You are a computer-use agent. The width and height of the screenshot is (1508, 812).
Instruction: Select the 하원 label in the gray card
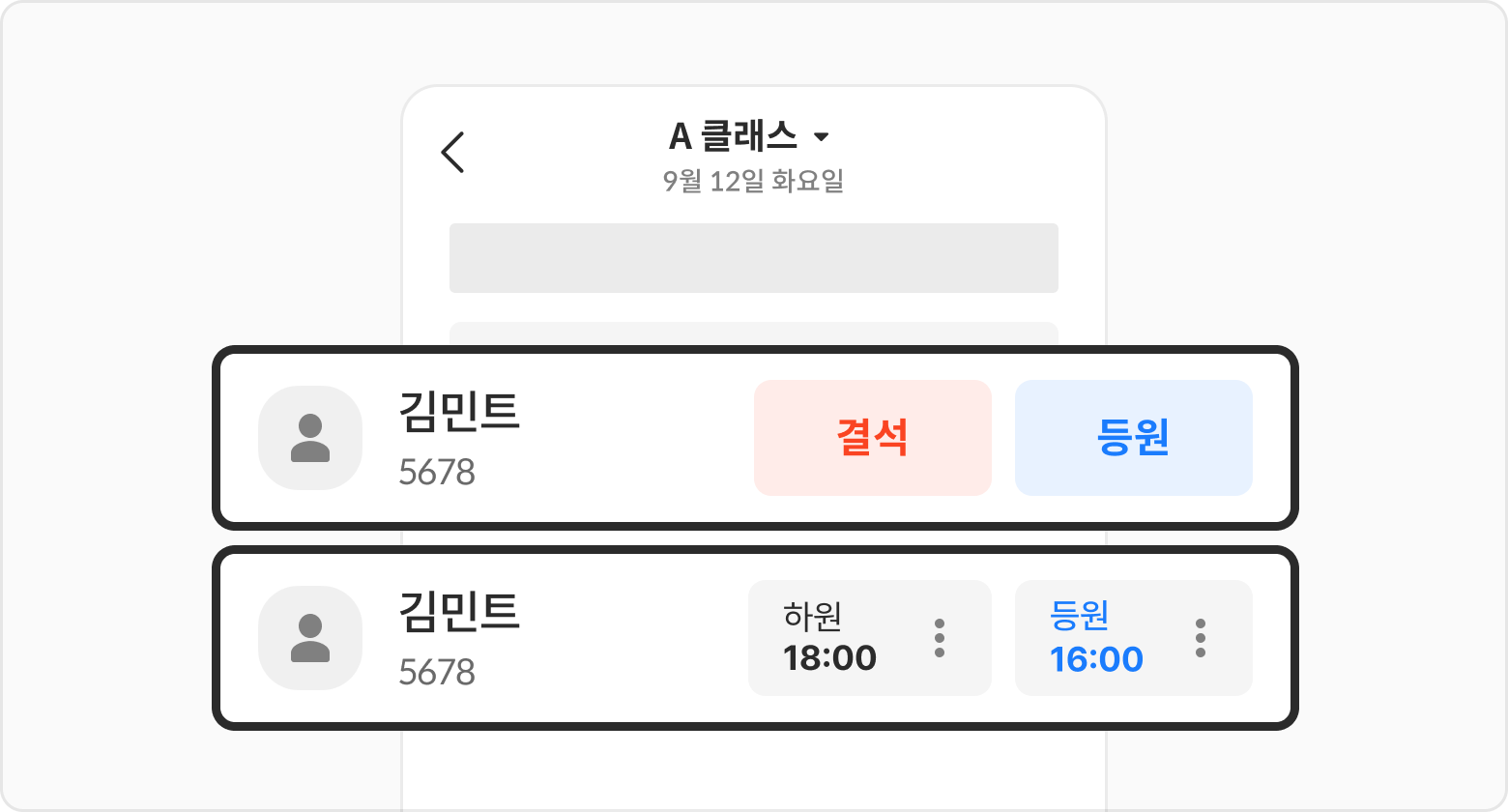click(812, 616)
